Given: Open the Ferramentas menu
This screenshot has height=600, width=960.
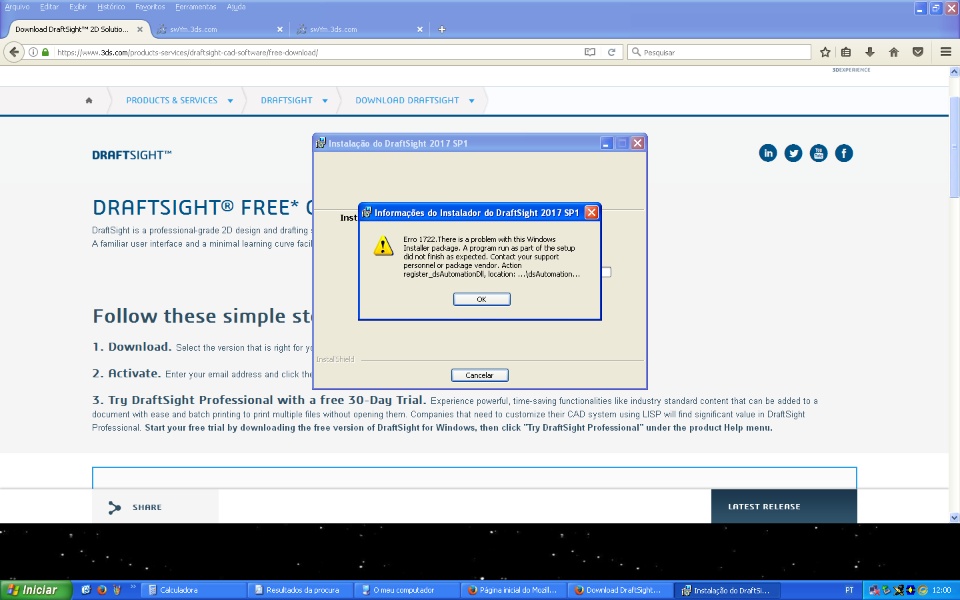Looking at the screenshot, I should pos(195,7).
